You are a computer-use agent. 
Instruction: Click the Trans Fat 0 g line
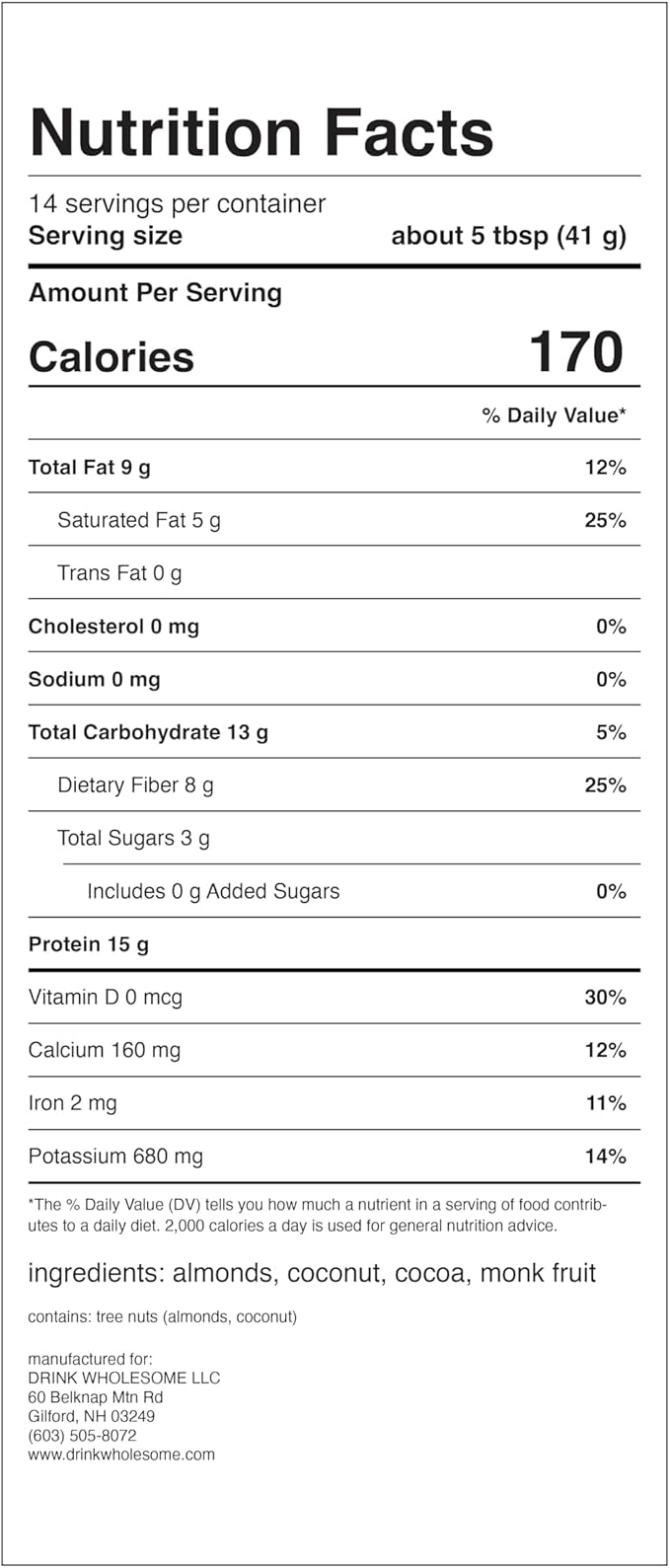(119, 573)
